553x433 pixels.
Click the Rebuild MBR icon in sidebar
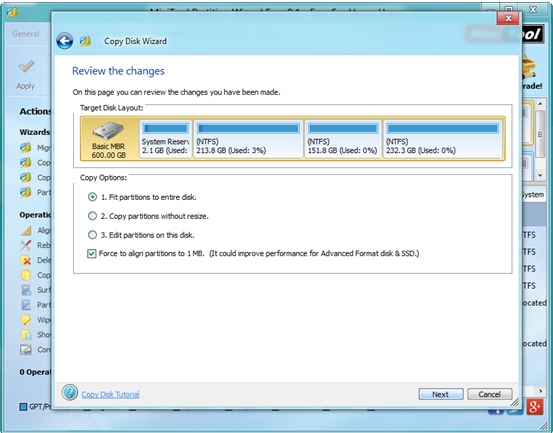click(25, 245)
